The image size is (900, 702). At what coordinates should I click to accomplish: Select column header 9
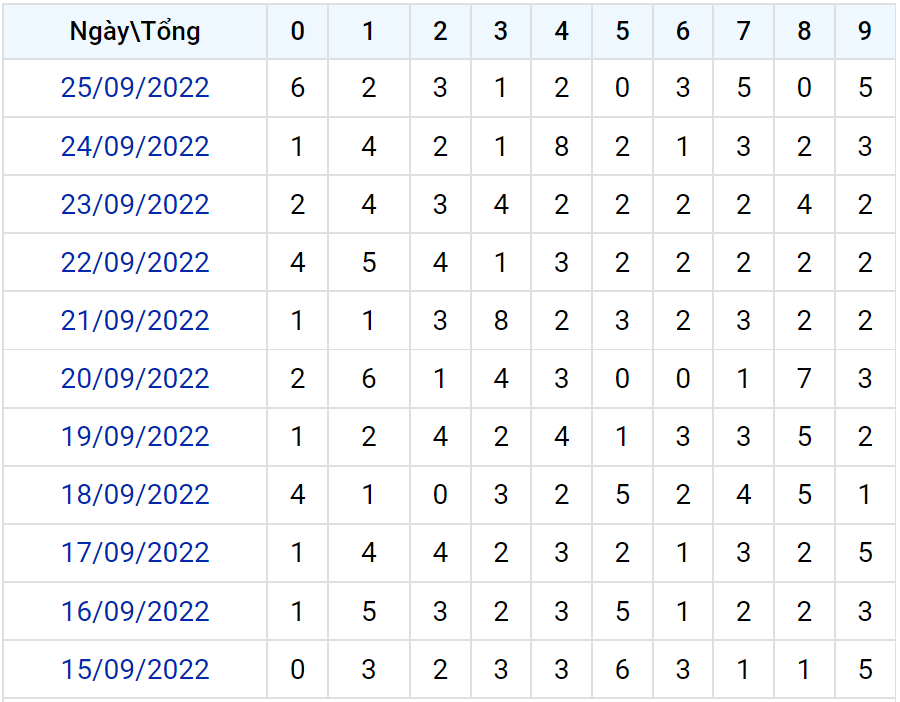pyautogui.click(x=865, y=32)
